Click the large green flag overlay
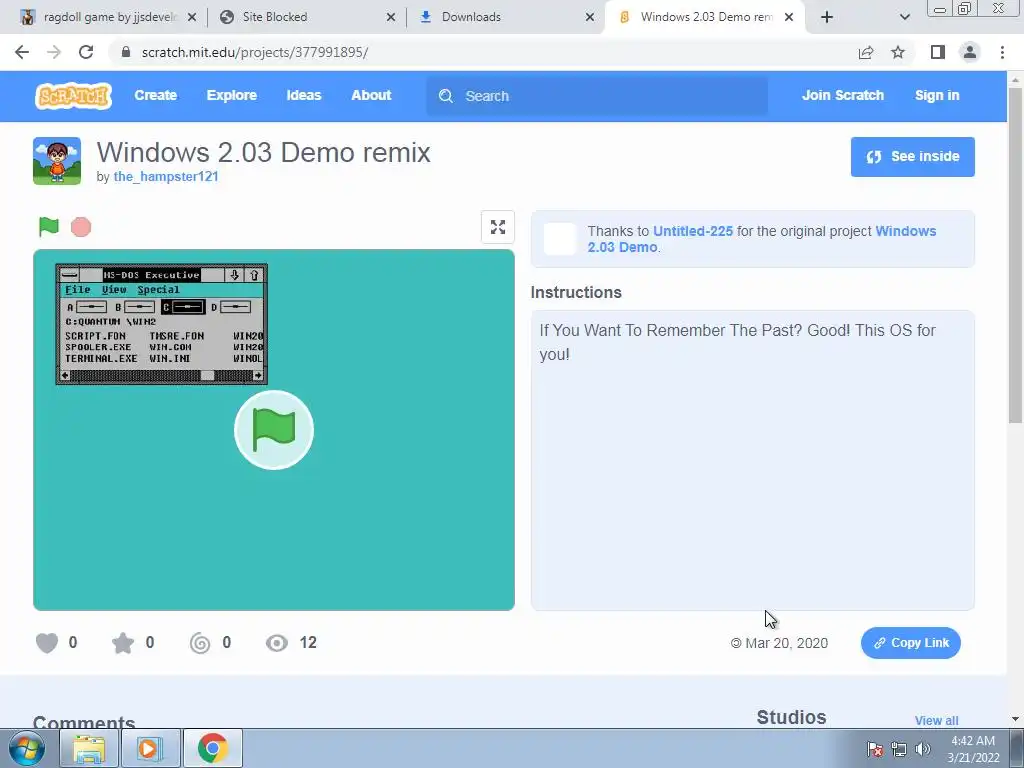 [x=274, y=430]
